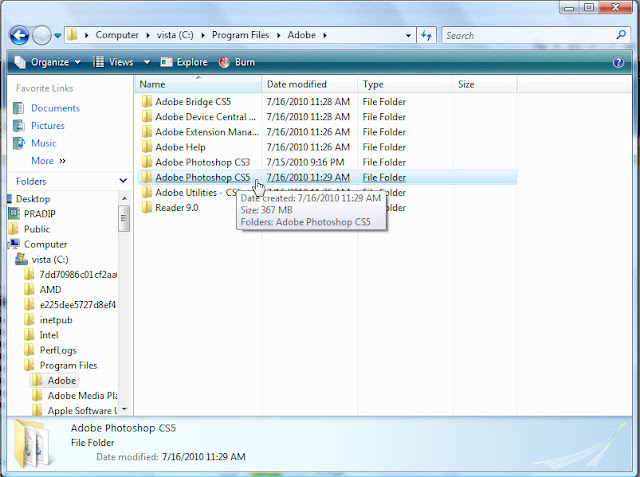Select PRADIP in folder tree
Screen dimensions: 640x477
click(x=39, y=214)
